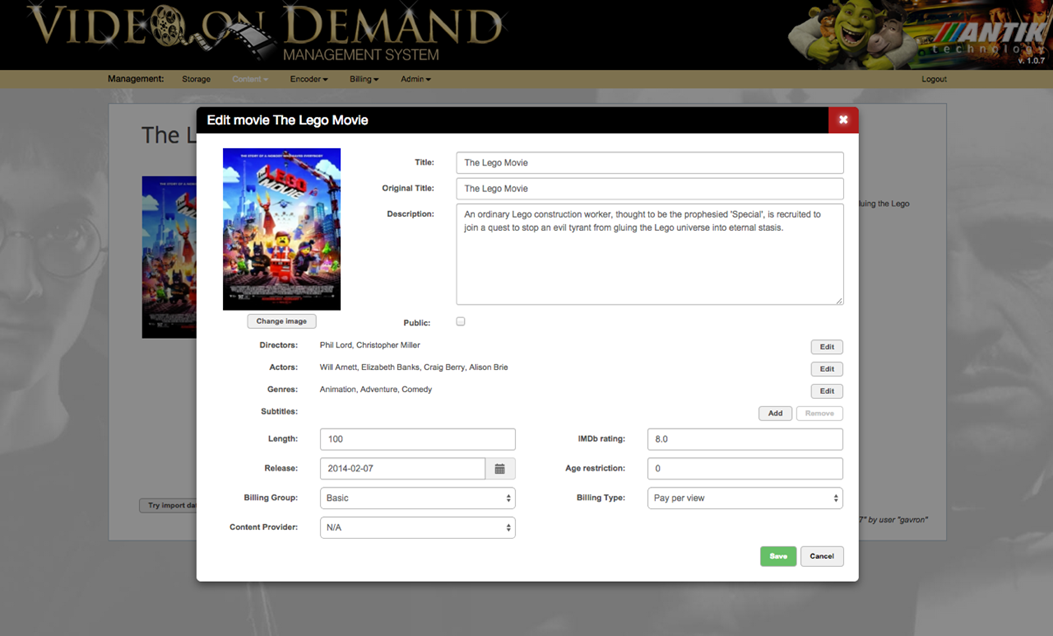Image resolution: width=1053 pixels, height=636 pixels.
Task: Go to Storage management
Action: (x=196, y=79)
